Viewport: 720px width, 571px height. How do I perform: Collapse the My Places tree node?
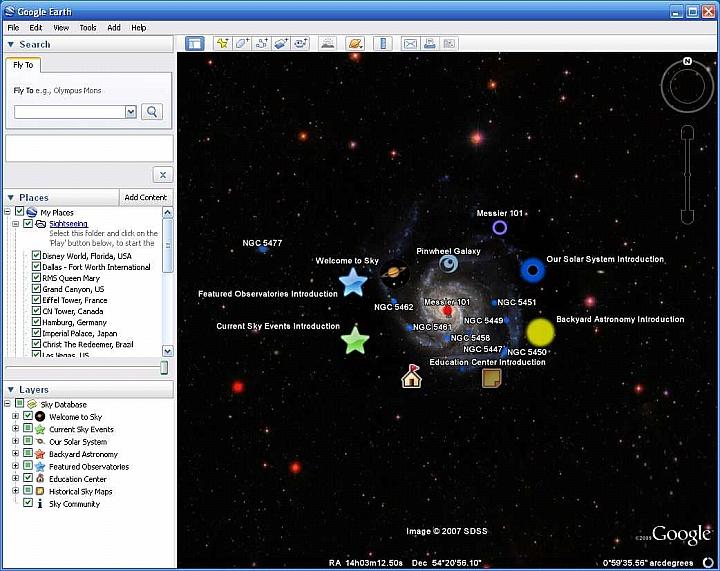[7, 212]
